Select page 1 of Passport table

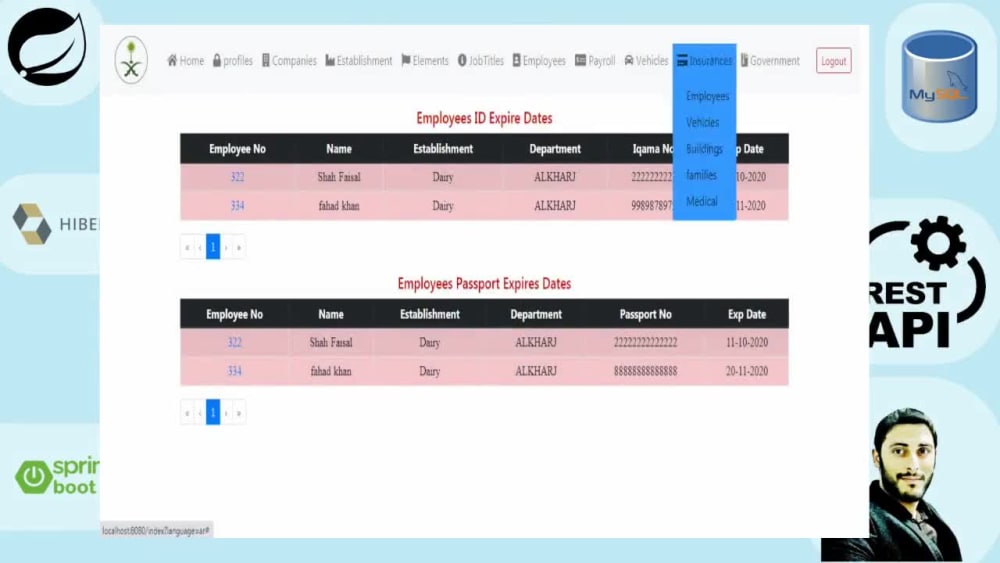(x=213, y=413)
